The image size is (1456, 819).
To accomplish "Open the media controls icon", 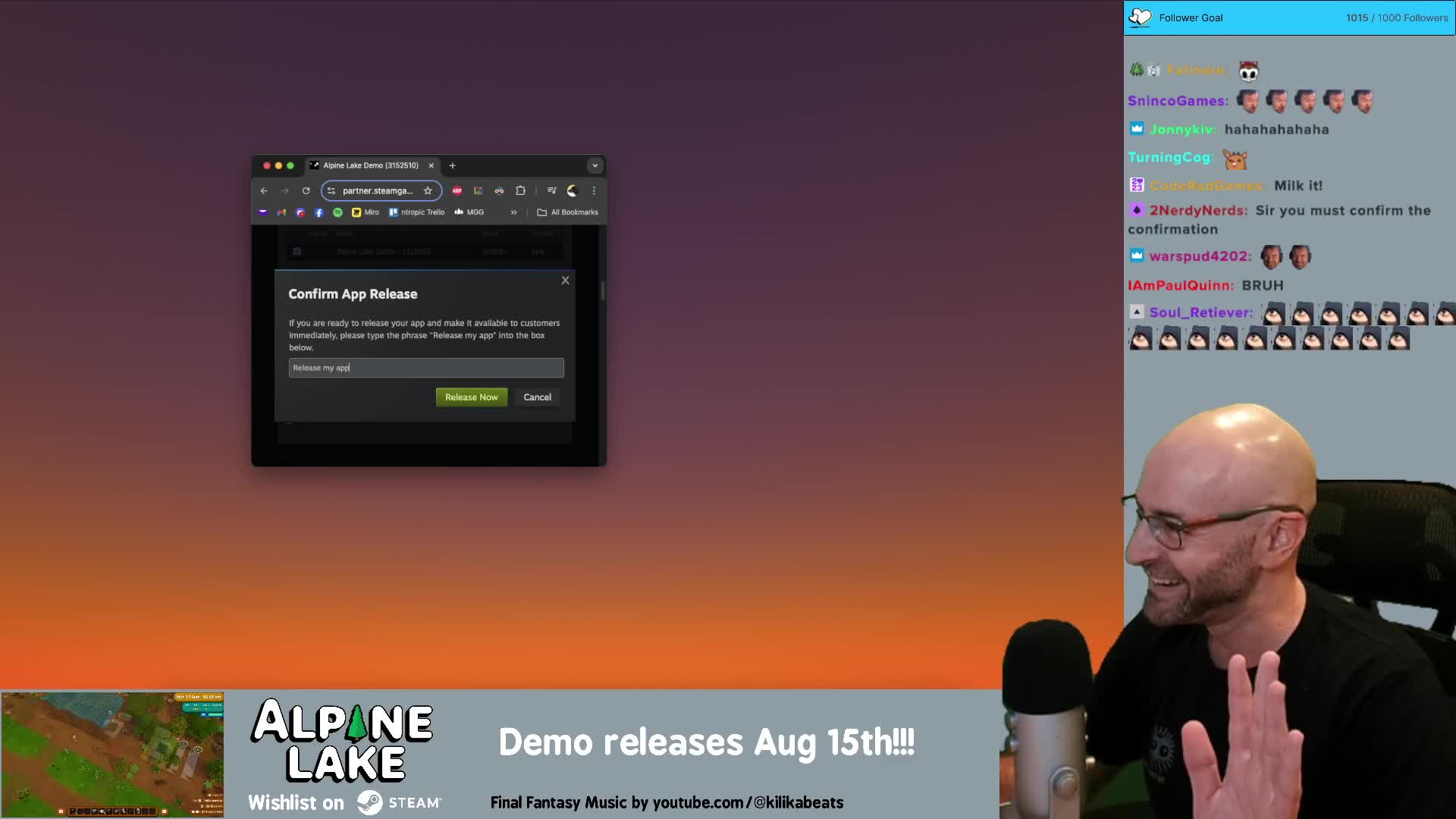I will pyautogui.click(x=552, y=191).
